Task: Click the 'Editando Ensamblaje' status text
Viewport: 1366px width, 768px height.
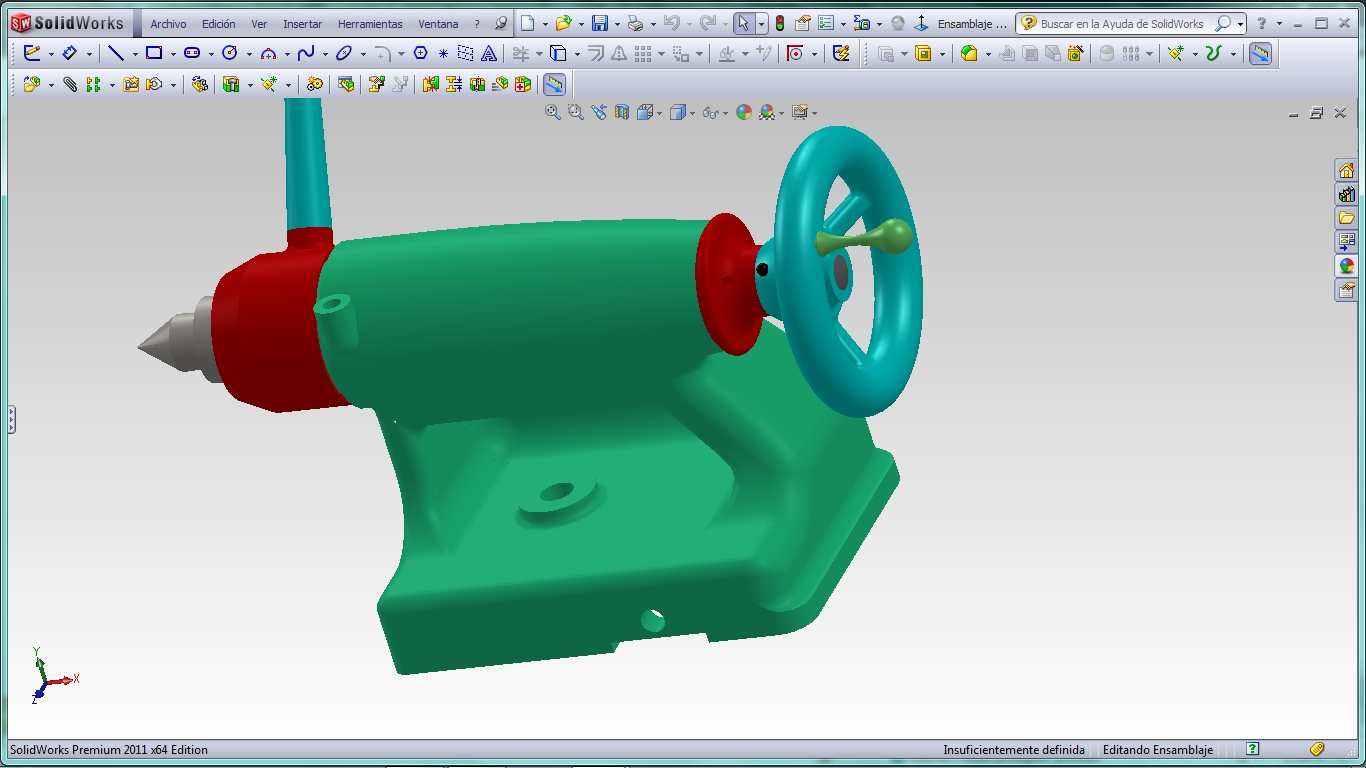Action: (x=1158, y=750)
